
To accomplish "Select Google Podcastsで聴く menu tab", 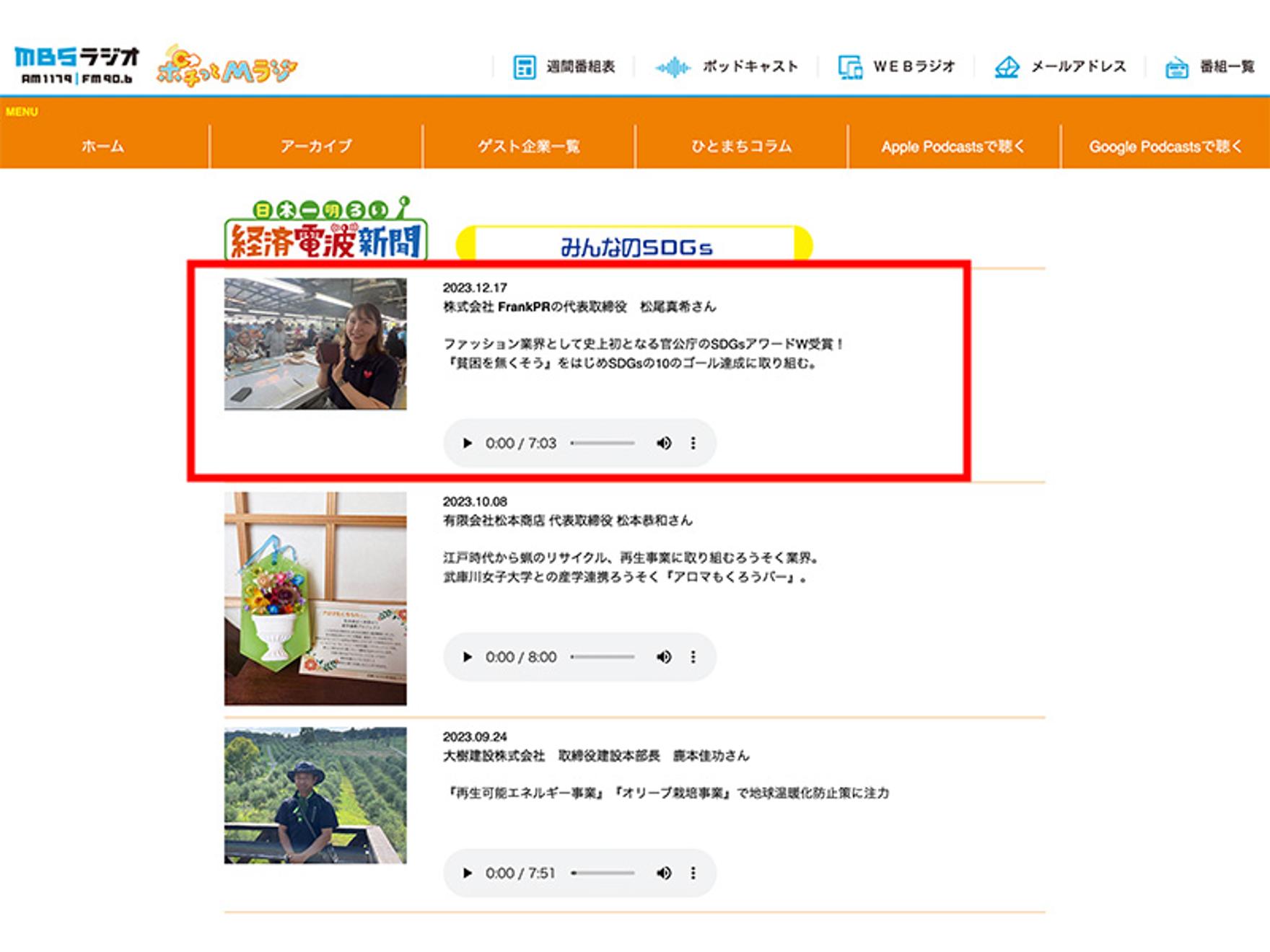I will 1165,146.
